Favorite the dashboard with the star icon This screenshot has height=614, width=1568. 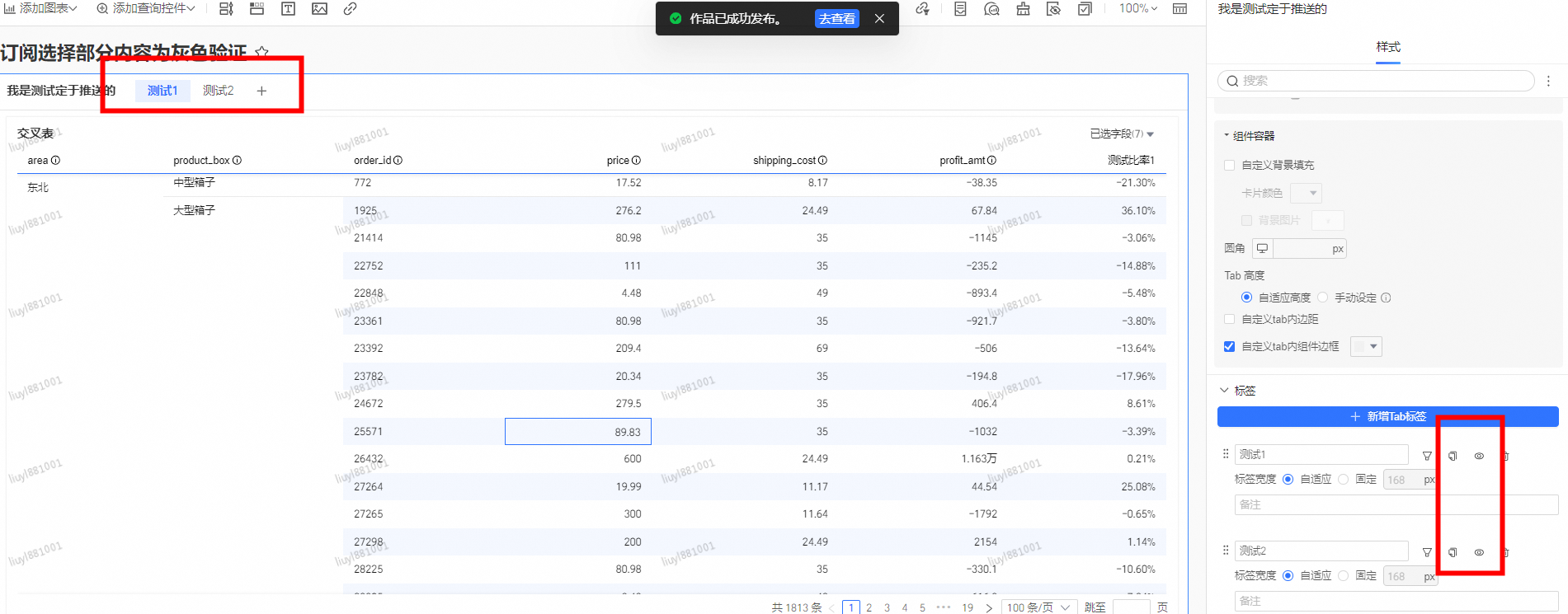(261, 52)
